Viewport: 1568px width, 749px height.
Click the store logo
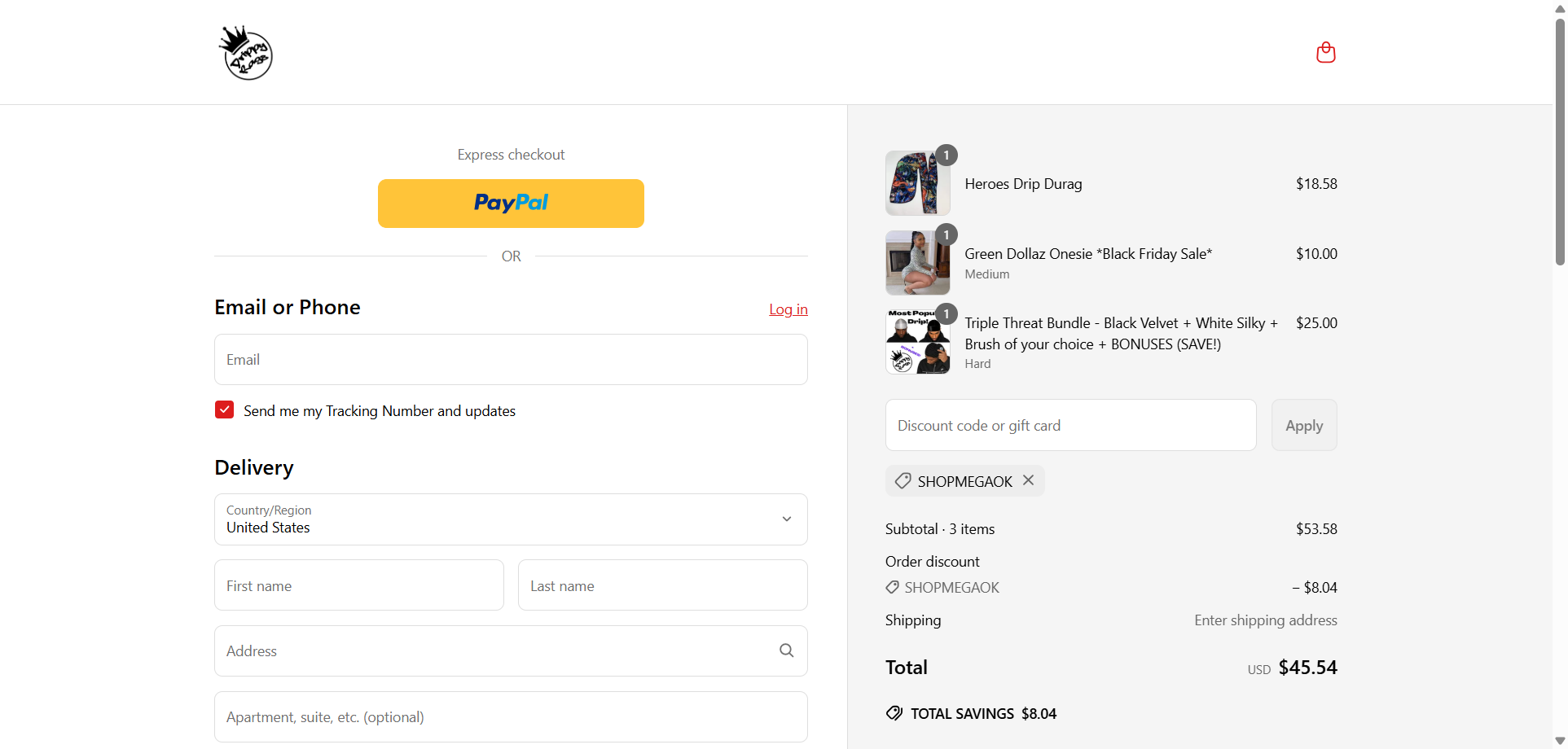(245, 52)
